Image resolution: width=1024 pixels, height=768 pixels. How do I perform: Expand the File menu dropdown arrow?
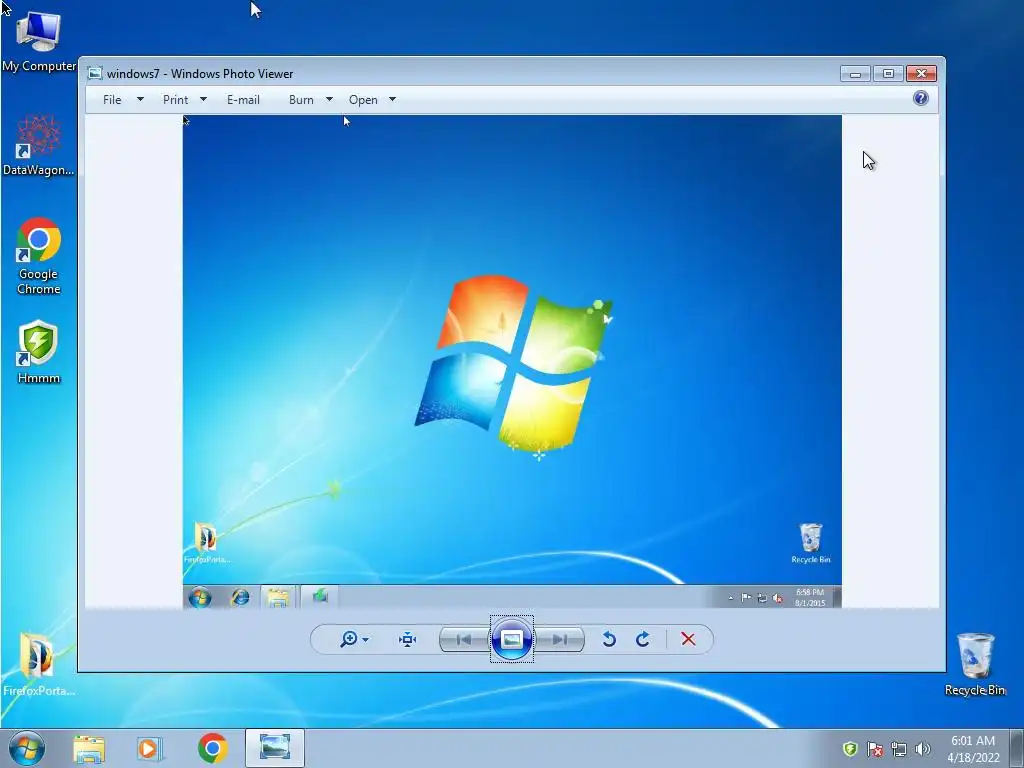tap(140, 99)
